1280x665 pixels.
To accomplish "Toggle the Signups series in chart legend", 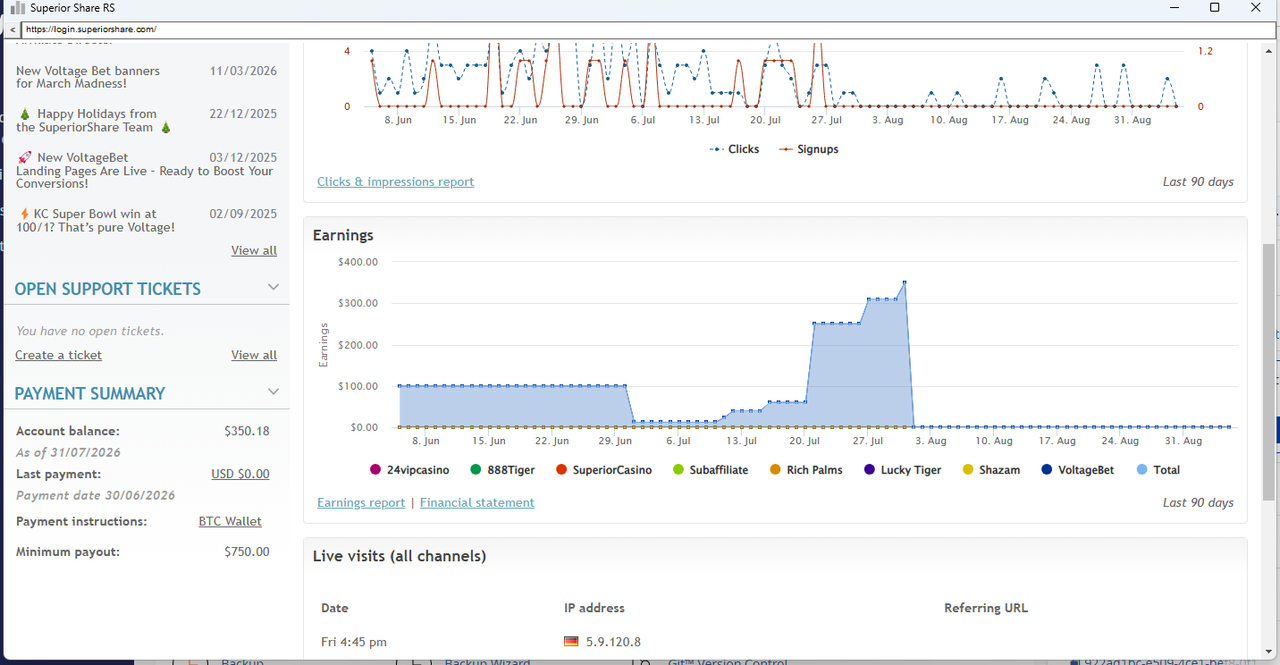I will tap(809, 149).
